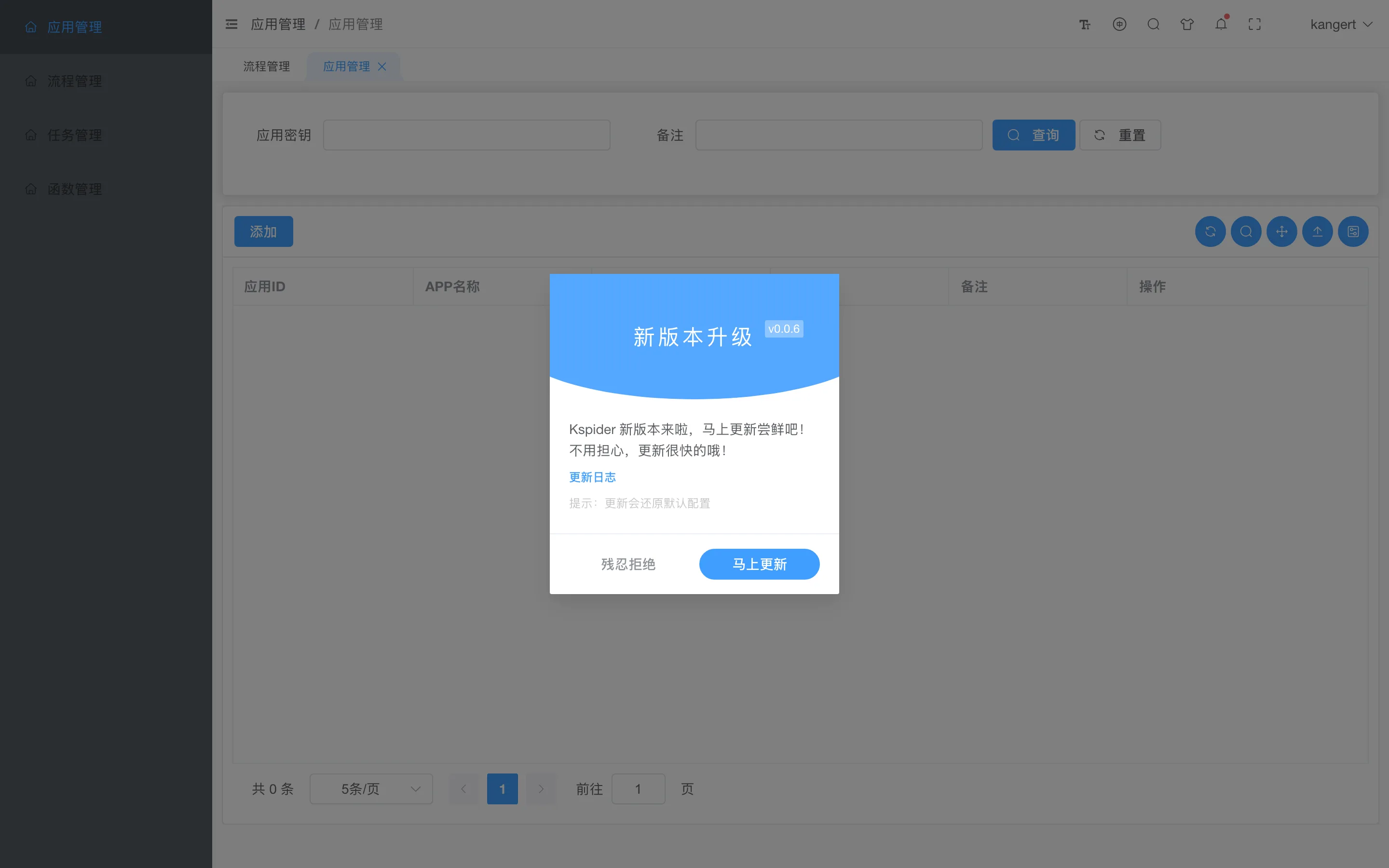
Task: Click the 应用ID column header
Action: [323, 286]
